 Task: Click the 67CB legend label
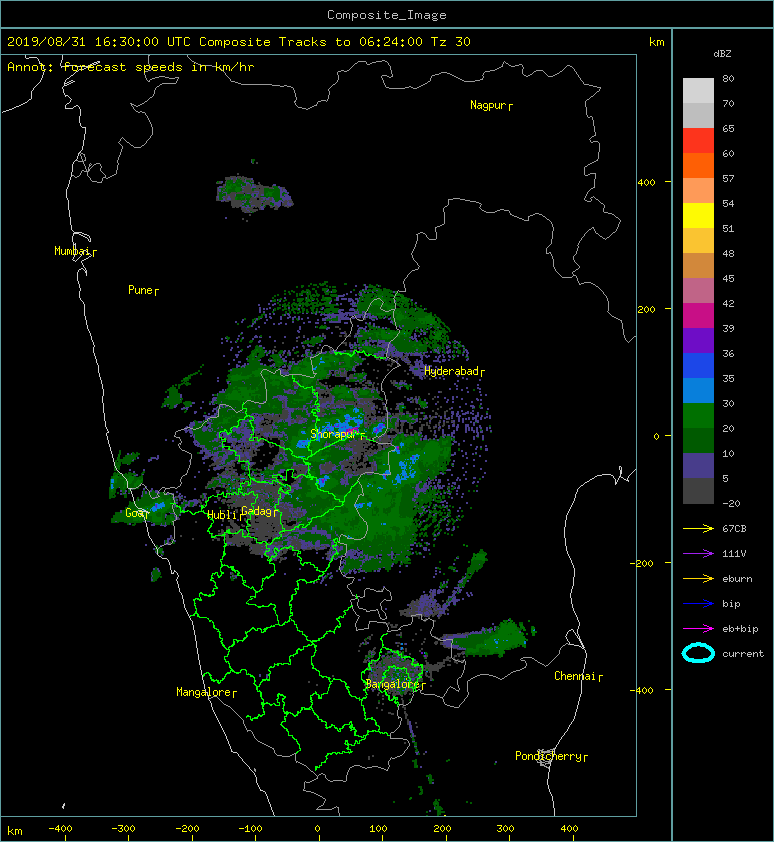734,528
